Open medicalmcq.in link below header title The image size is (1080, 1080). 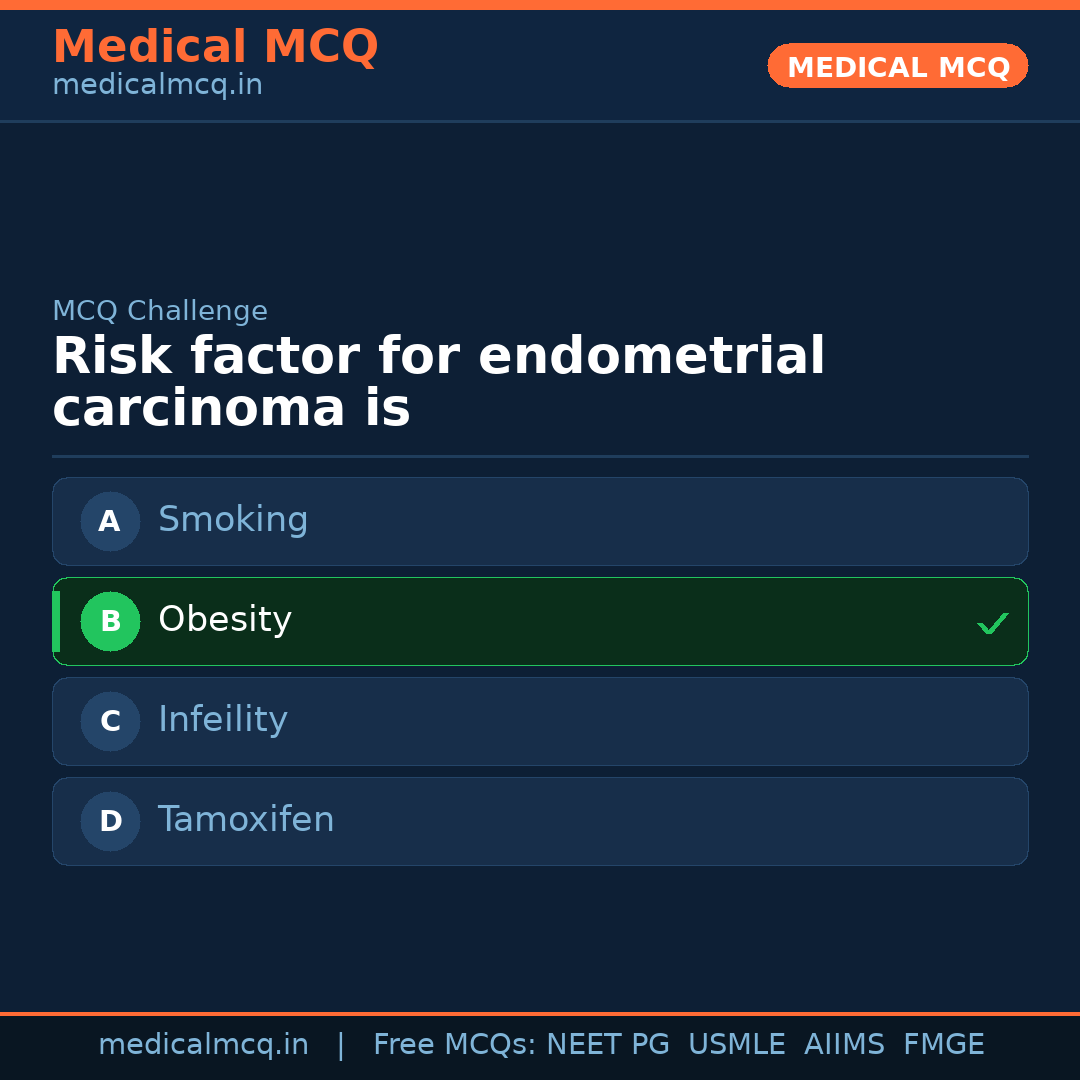click(x=157, y=85)
